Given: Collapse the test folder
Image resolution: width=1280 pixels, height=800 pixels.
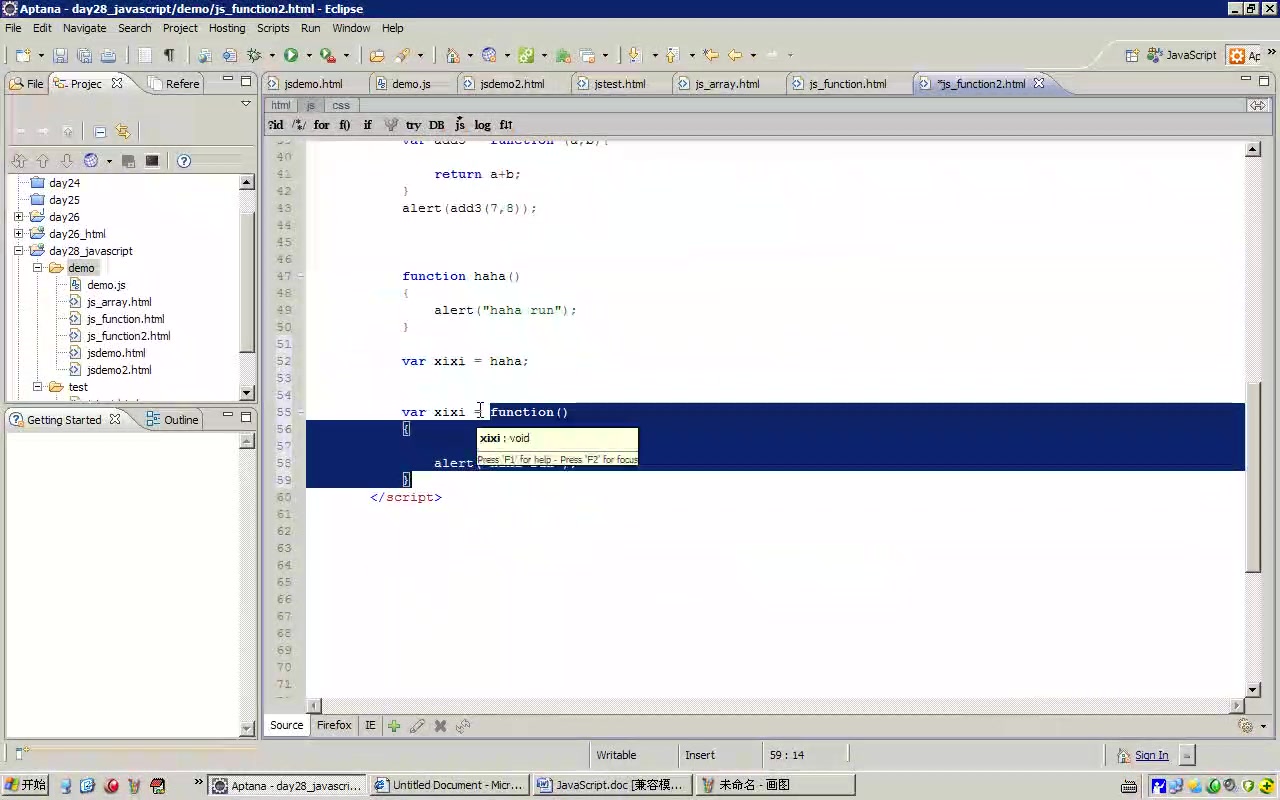Looking at the screenshot, I should click(x=38, y=387).
